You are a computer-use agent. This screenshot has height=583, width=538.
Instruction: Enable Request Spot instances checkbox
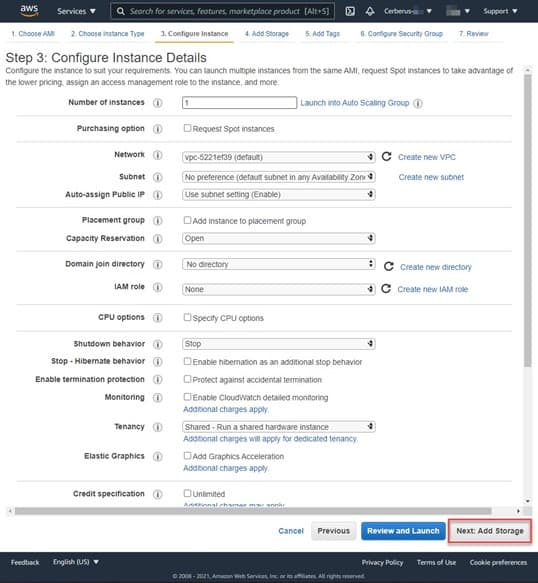click(x=187, y=128)
